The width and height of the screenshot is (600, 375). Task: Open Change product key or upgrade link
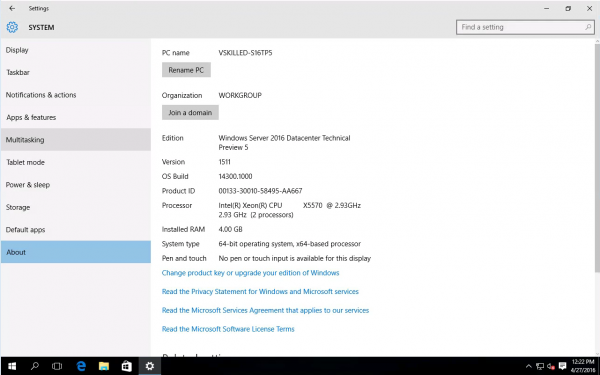point(250,273)
